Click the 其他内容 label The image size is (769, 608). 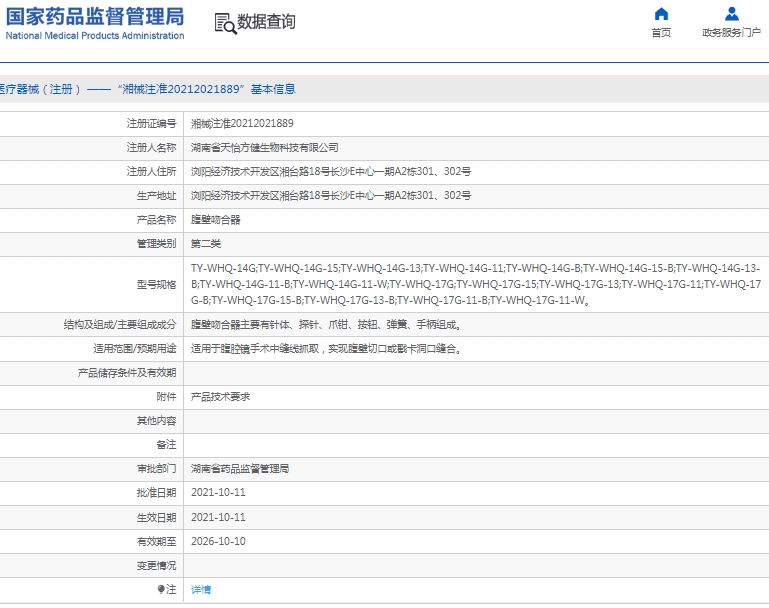tap(156, 421)
